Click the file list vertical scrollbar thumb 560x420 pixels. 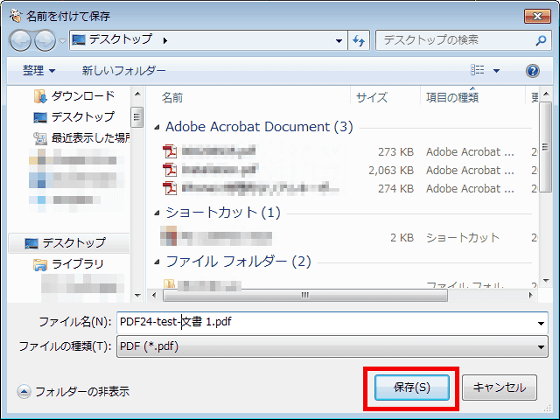(545, 147)
